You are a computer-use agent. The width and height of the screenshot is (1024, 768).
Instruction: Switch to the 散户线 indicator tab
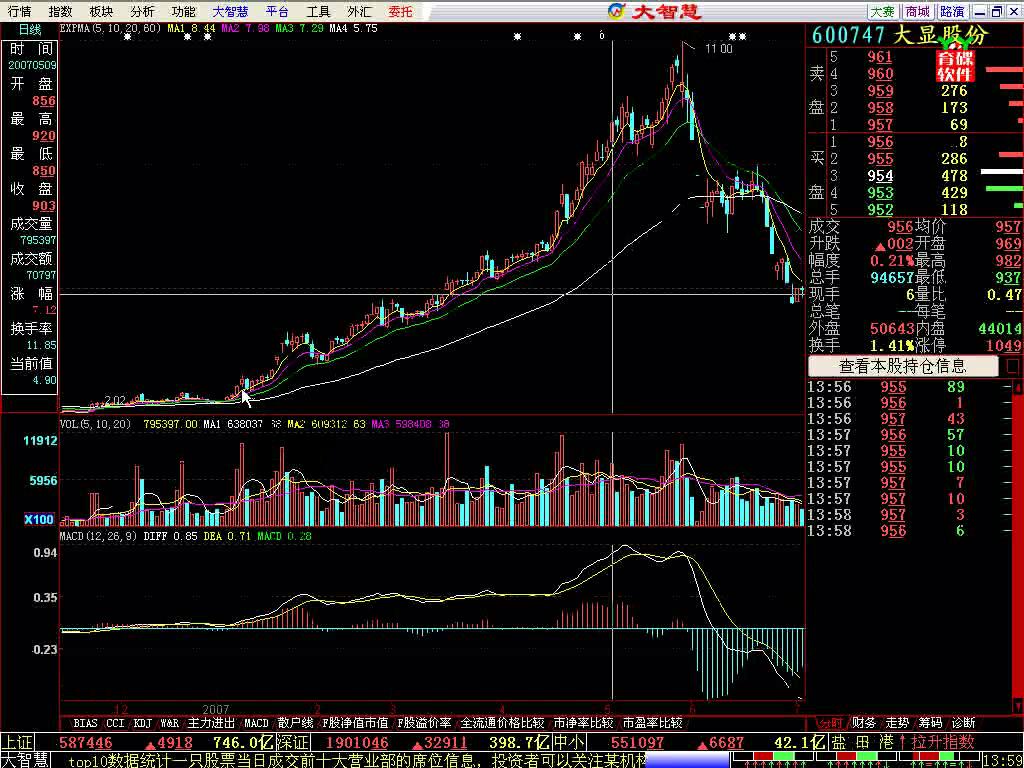click(295, 723)
